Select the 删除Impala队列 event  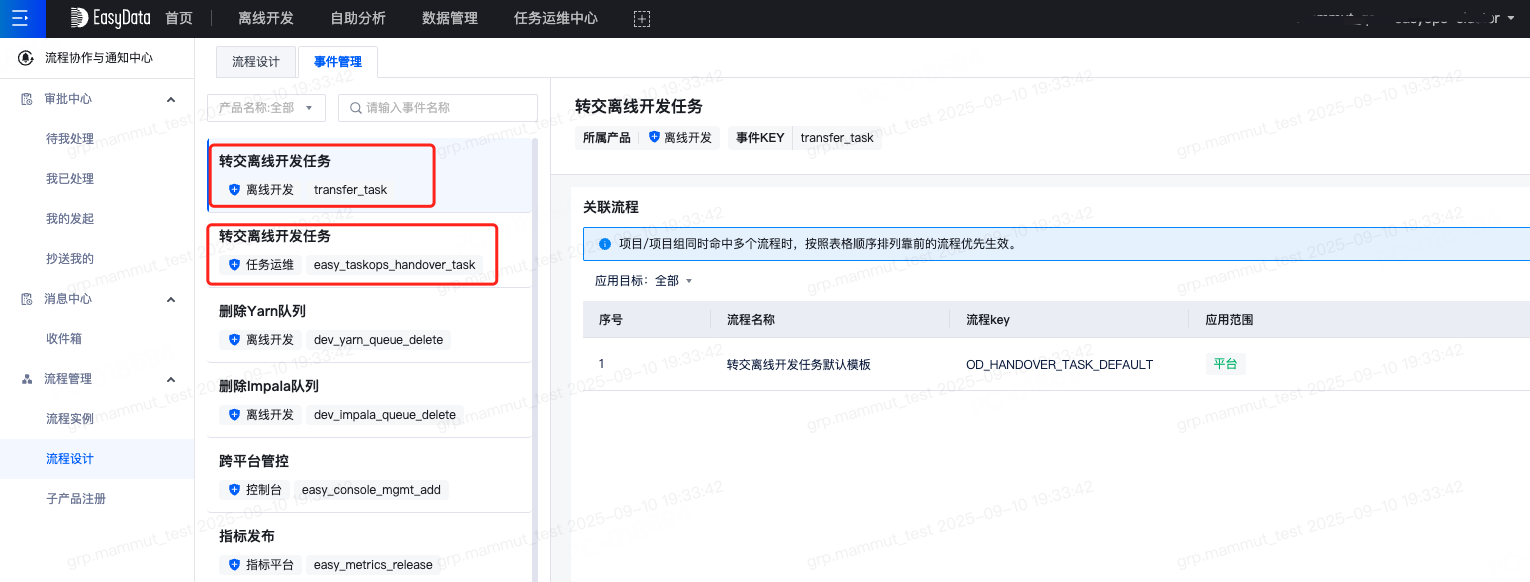click(369, 400)
